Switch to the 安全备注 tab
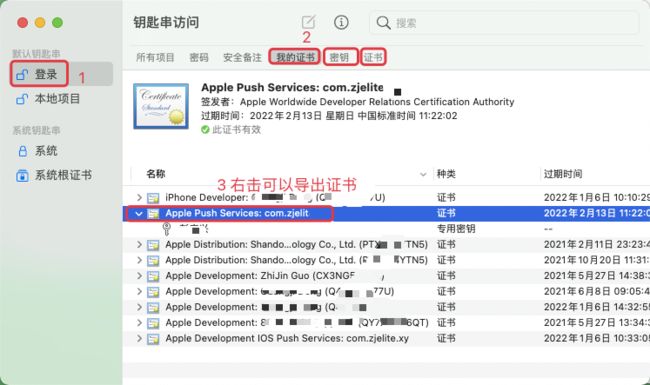This screenshot has width=650, height=385. point(242,57)
